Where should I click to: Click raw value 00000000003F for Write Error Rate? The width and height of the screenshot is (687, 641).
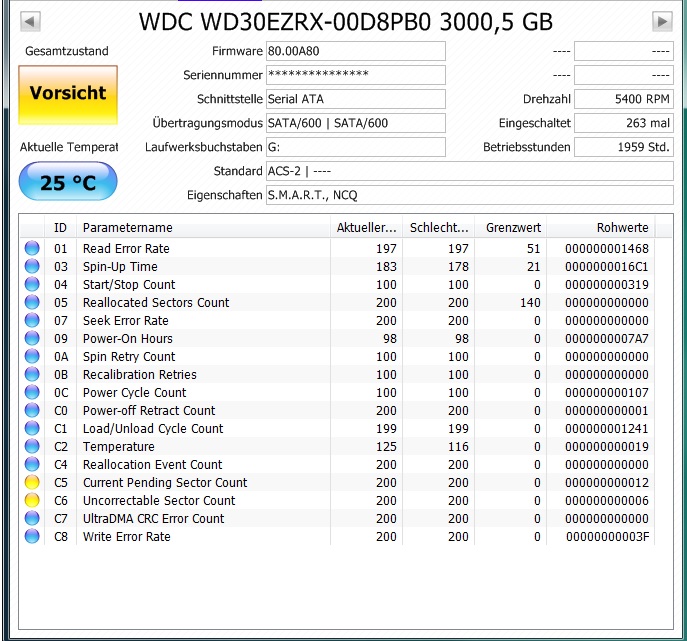point(608,537)
